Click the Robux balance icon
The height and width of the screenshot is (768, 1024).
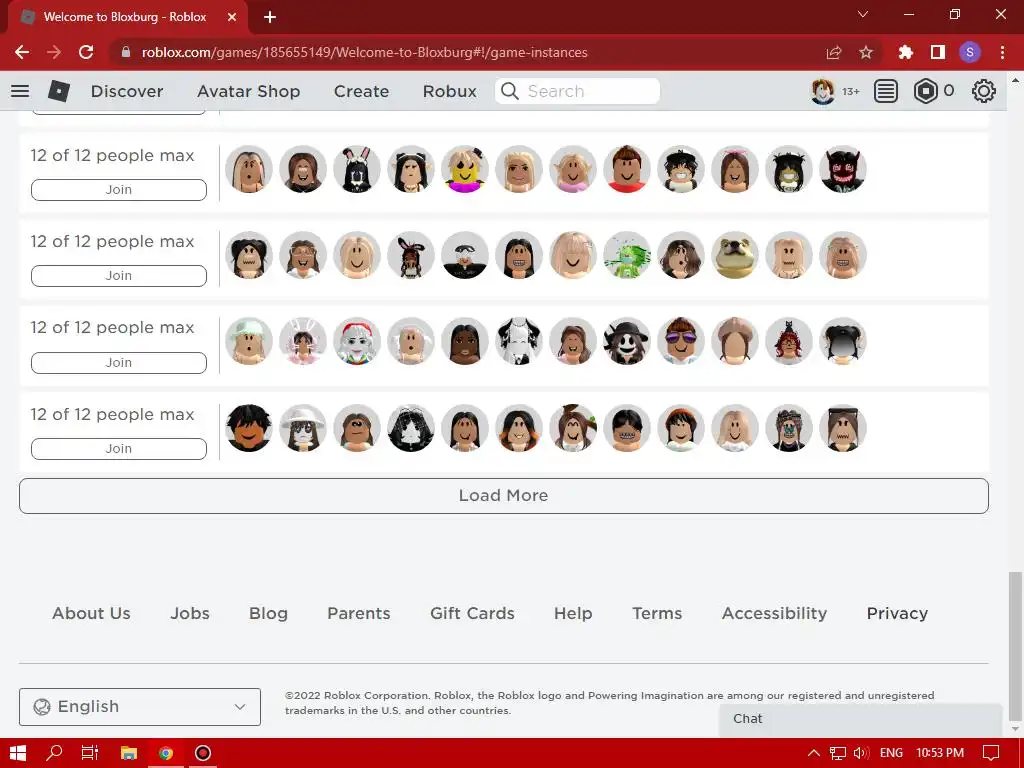coord(925,91)
